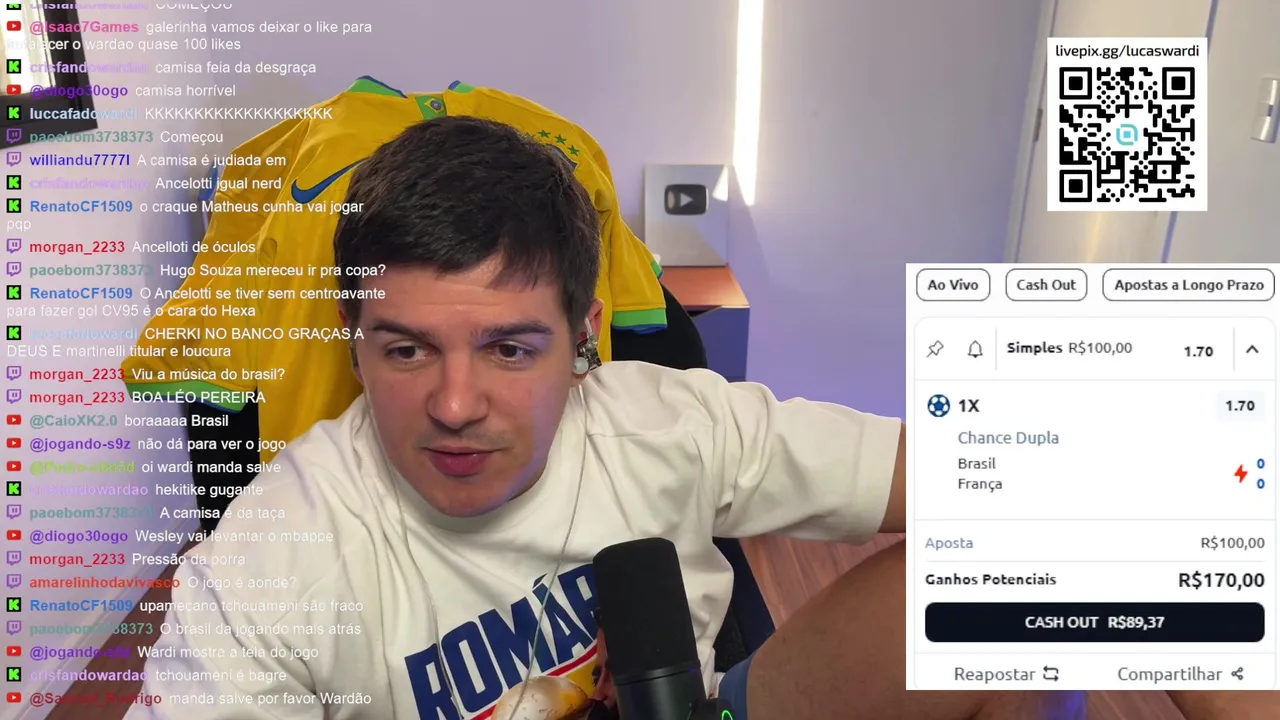Viewport: 1280px width, 720px height.
Task: Click the Kick icon beside luccafadowardi
Action: coord(14,114)
